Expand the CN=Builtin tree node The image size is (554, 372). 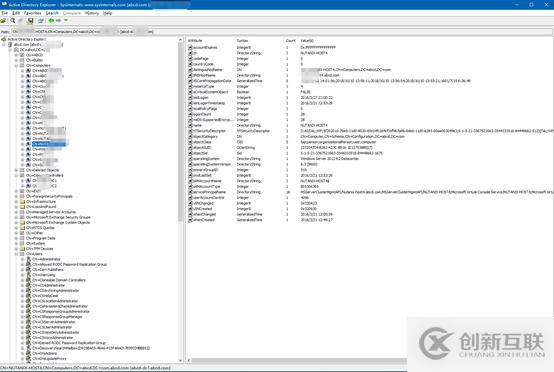[16, 60]
